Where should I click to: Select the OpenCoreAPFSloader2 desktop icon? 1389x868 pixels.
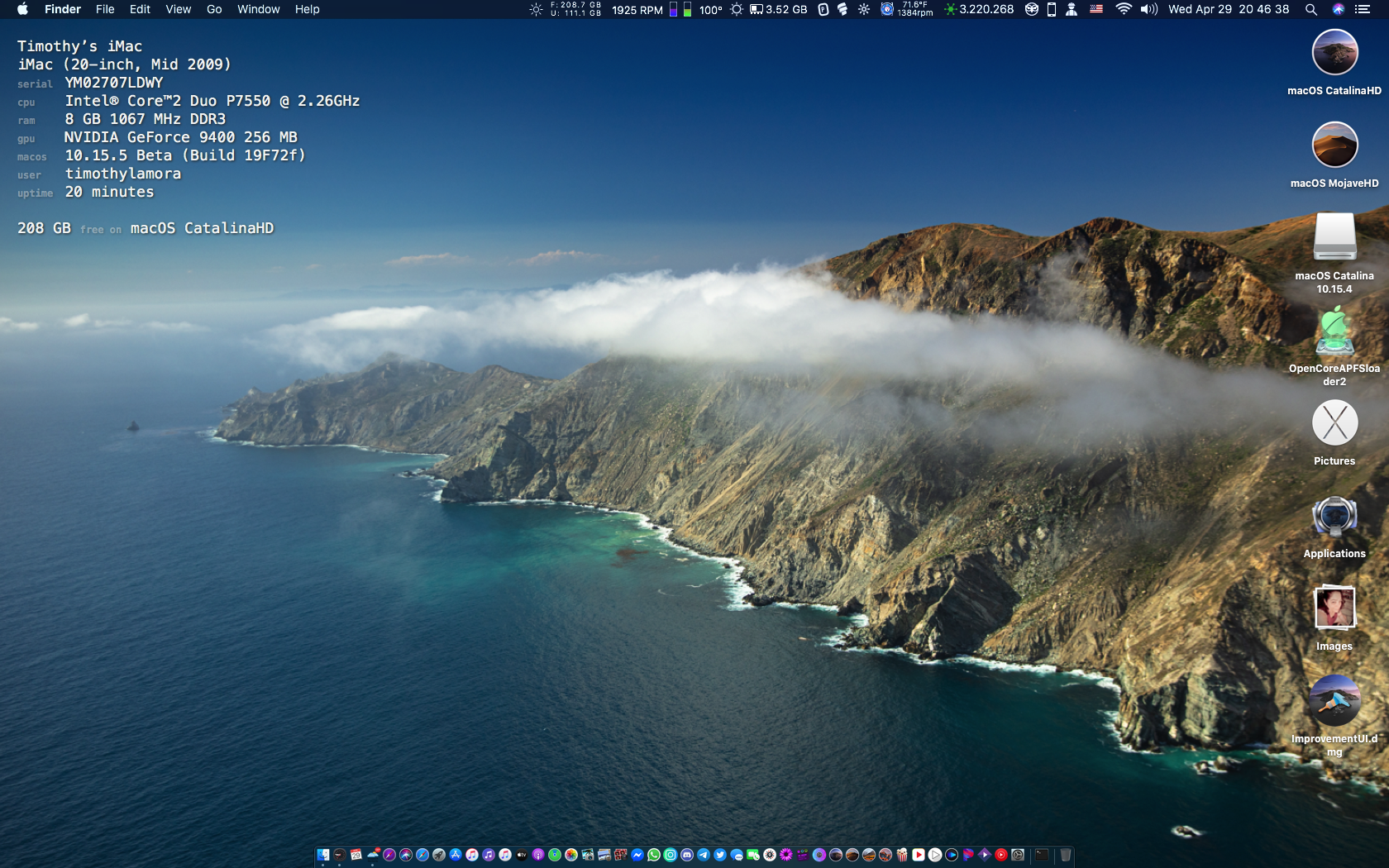pyautogui.click(x=1334, y=331)
